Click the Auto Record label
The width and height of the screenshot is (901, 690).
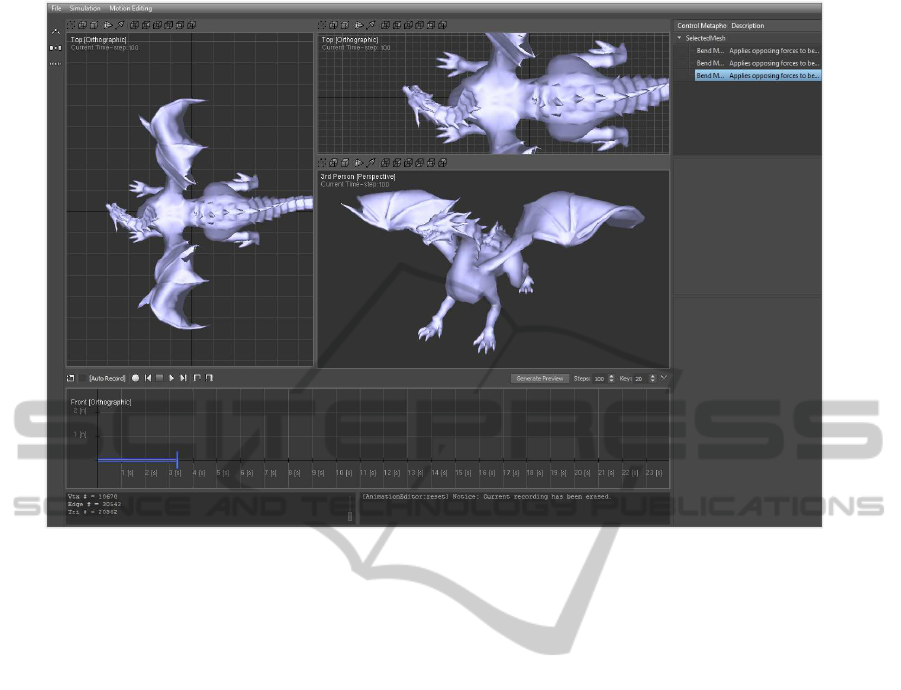pos(107,379)
